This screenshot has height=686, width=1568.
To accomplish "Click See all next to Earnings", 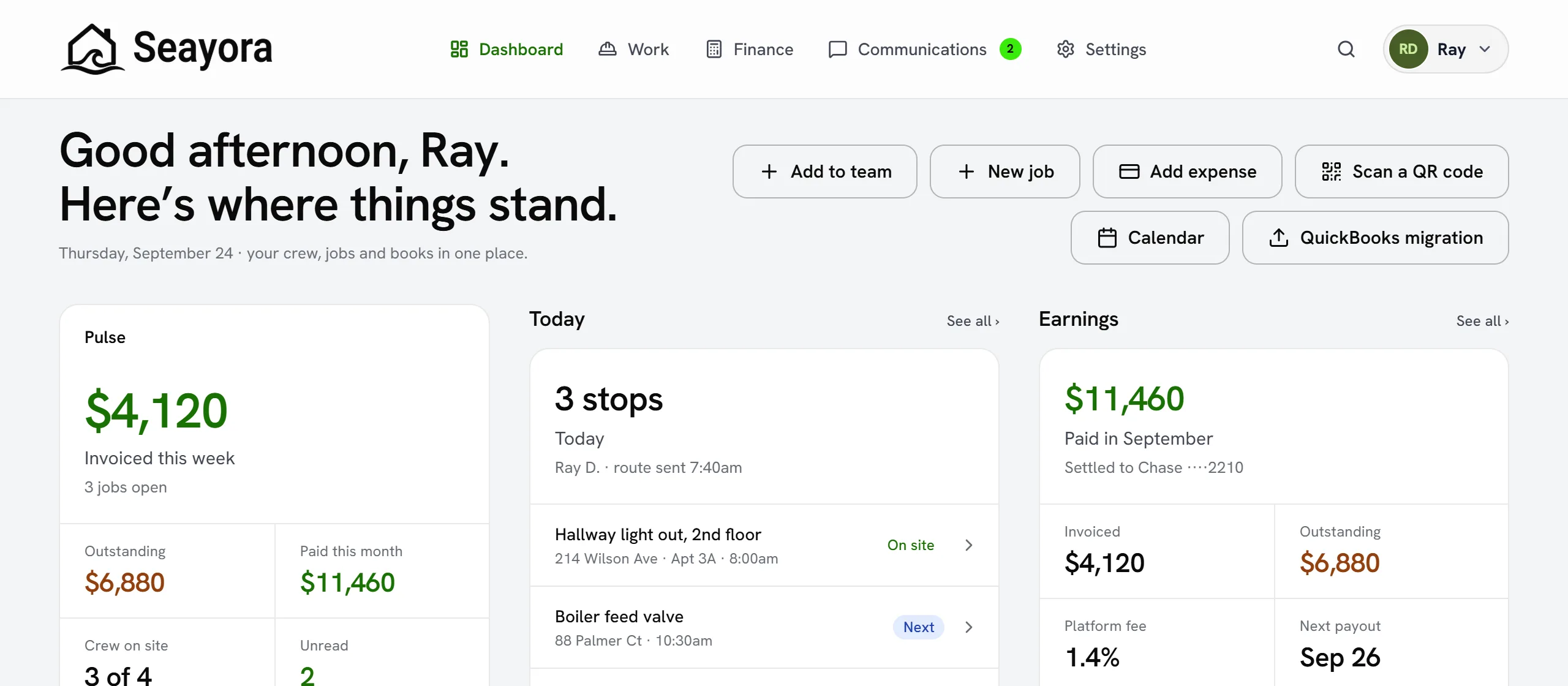I will click(1482, 321).
